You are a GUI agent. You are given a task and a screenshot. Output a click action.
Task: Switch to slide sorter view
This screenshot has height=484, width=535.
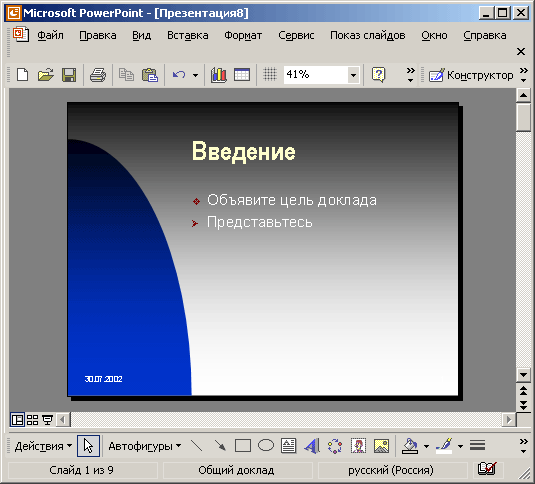point(32,420)
